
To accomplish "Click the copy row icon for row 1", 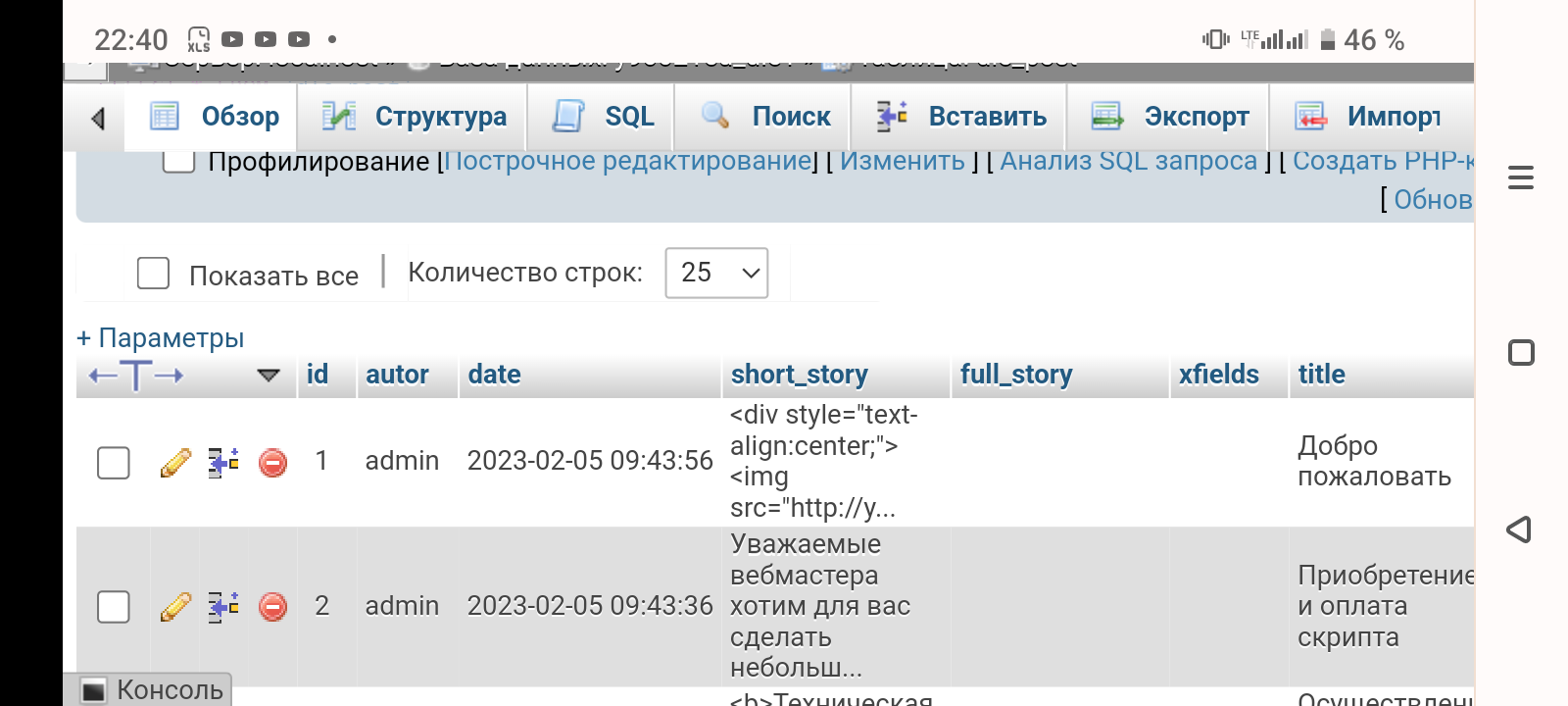I will 223,462.
